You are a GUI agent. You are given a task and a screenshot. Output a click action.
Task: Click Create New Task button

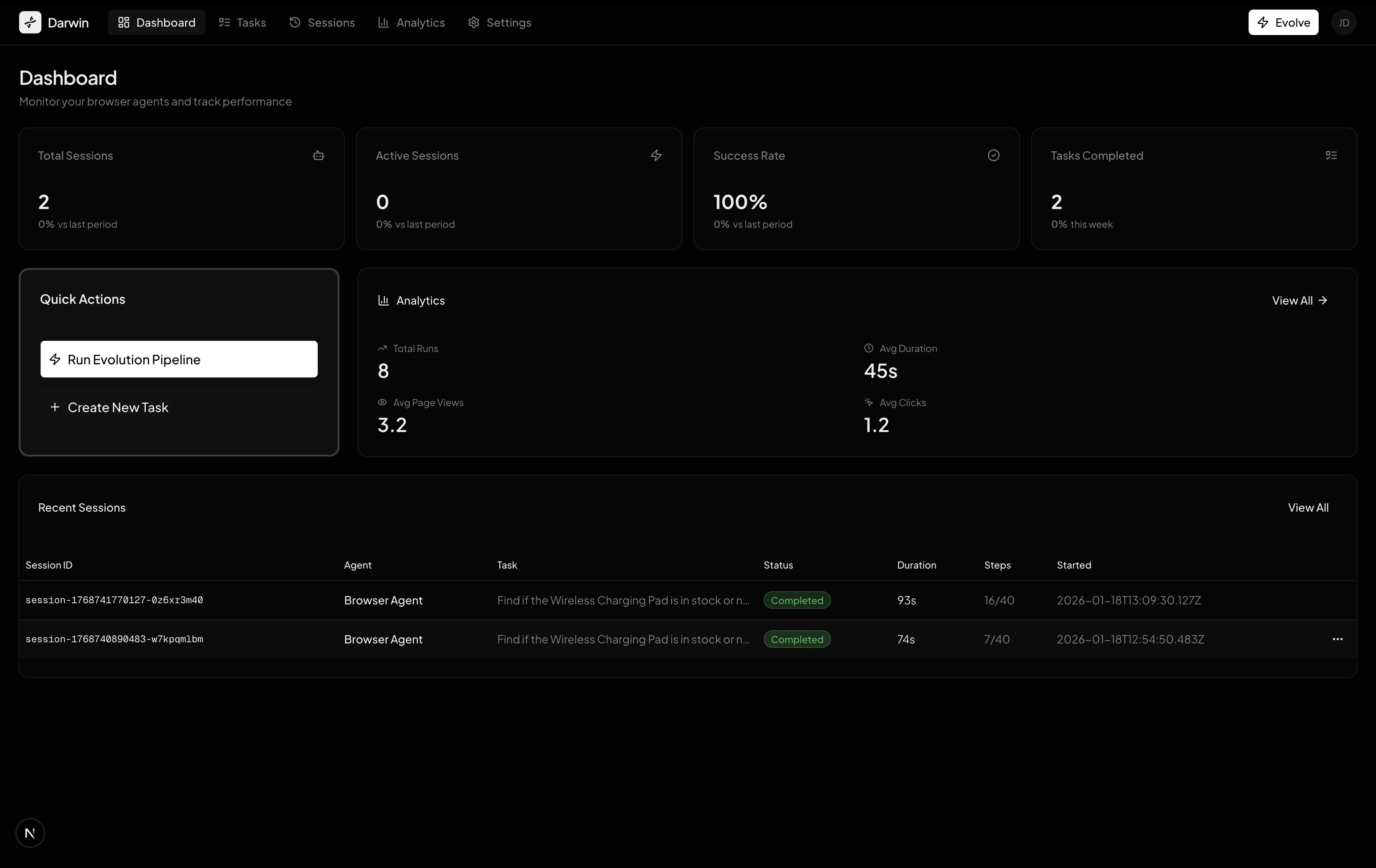pyautogui.click(x=179, y=407)
